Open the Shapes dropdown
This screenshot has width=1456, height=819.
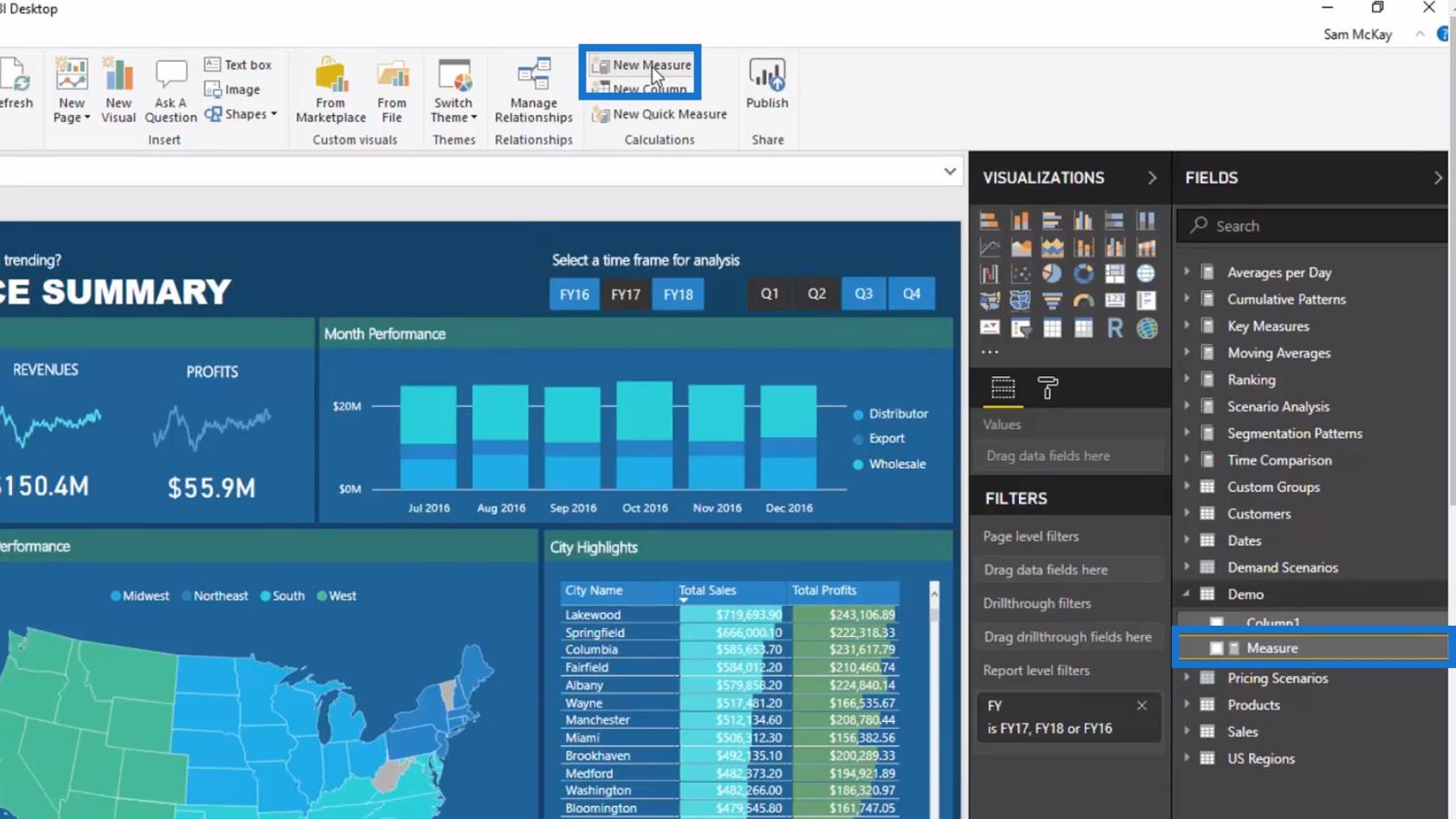242,114
